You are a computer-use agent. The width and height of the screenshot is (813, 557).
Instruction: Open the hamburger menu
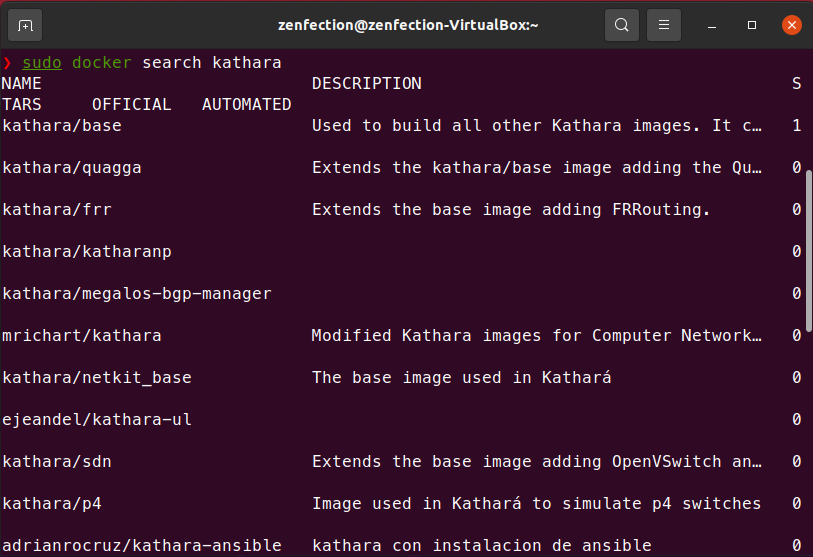pos(664,25)
